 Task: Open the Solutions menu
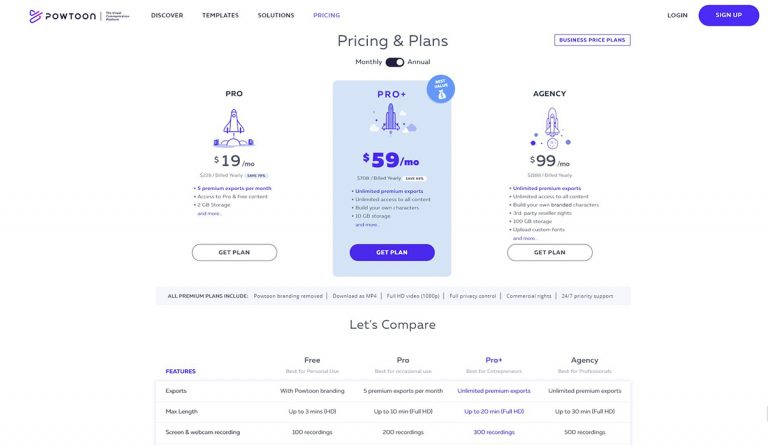click(276, 16)
